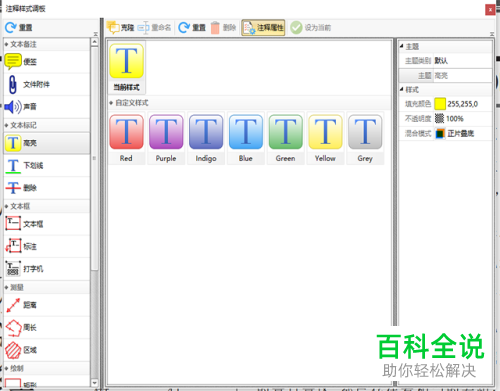Select the 声音 speaker tool
The height and width of the screenshot is (391, 500).
(x=47, y=107)
